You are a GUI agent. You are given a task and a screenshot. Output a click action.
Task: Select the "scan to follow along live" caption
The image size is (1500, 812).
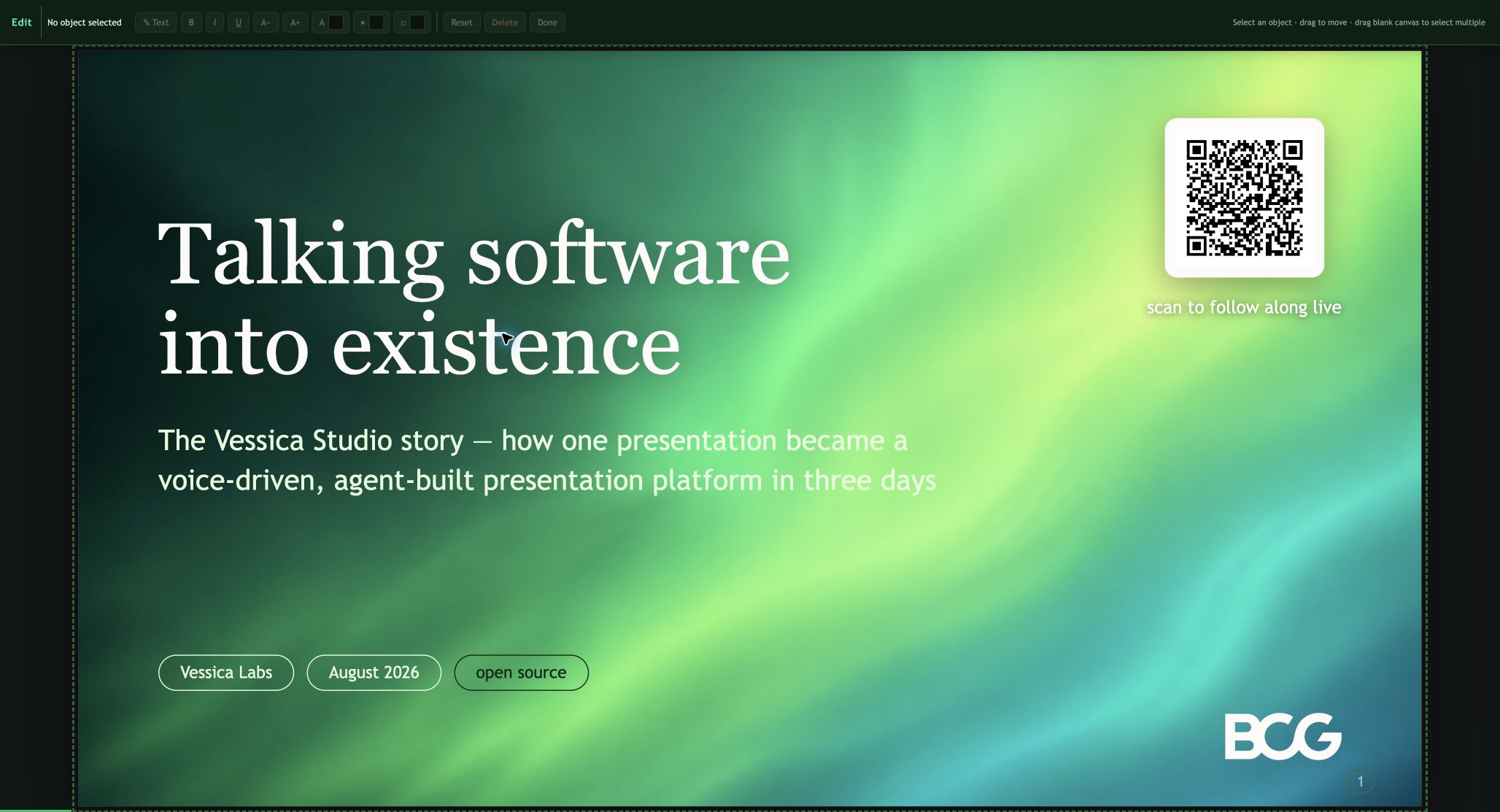(1244, 307)
